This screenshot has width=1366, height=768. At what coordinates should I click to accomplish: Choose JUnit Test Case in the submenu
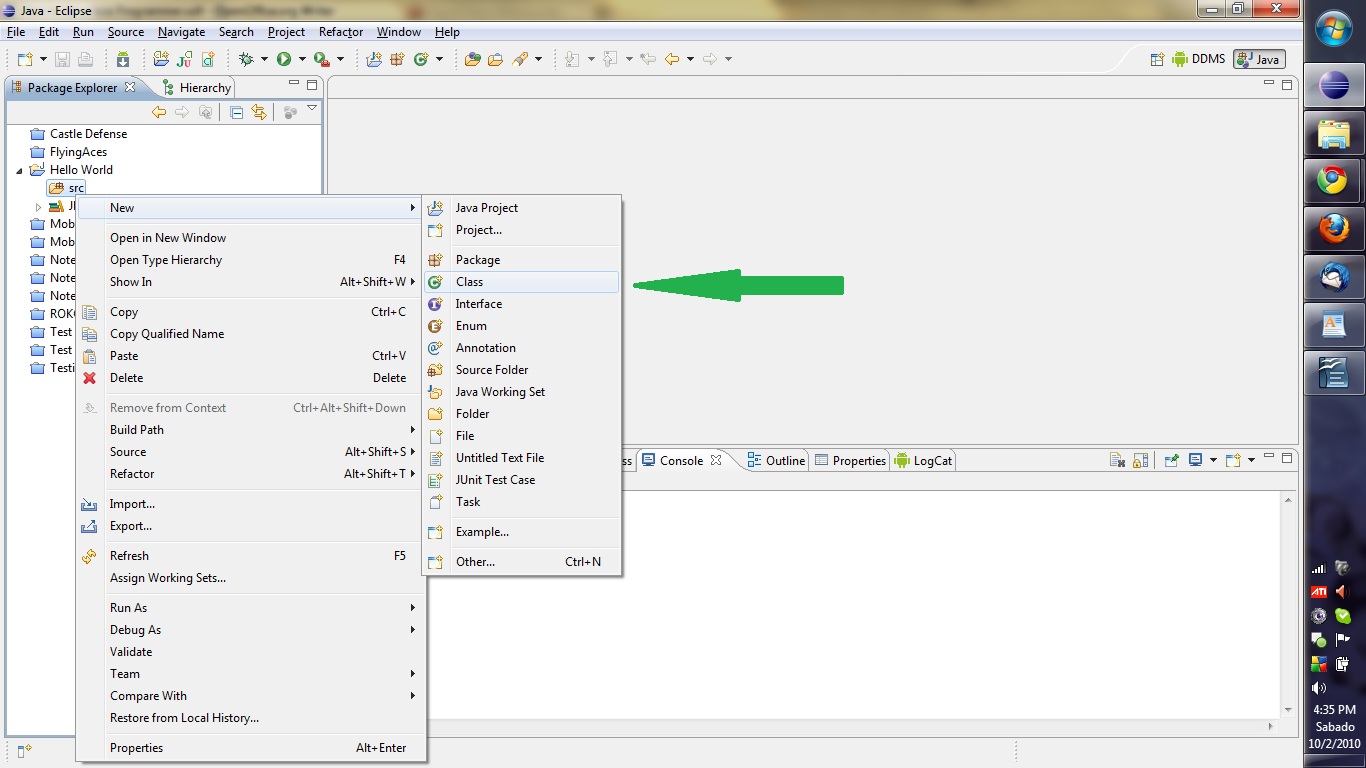[521, 480]
